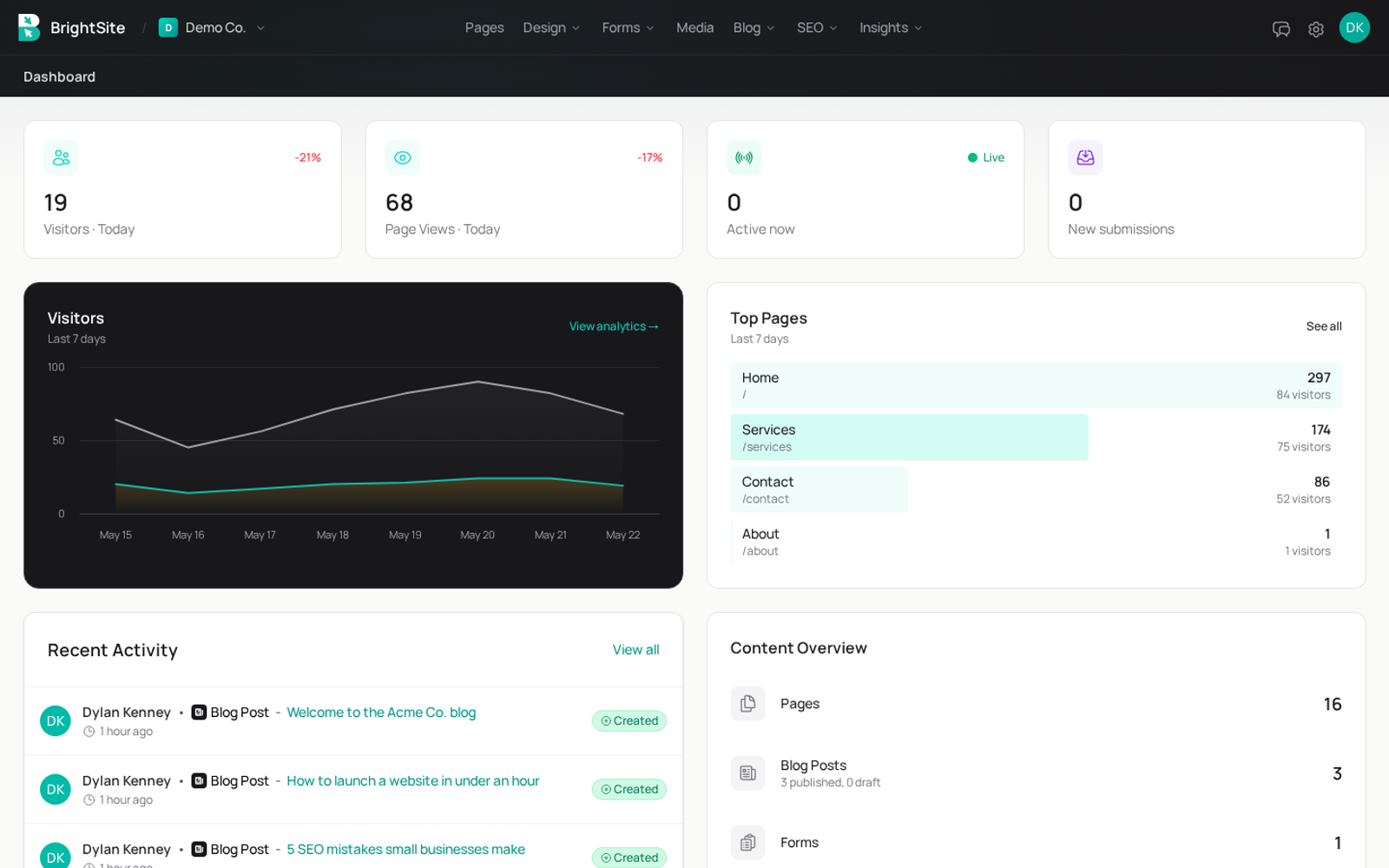Click 297 views count for Home

(x=1319, y=378)
